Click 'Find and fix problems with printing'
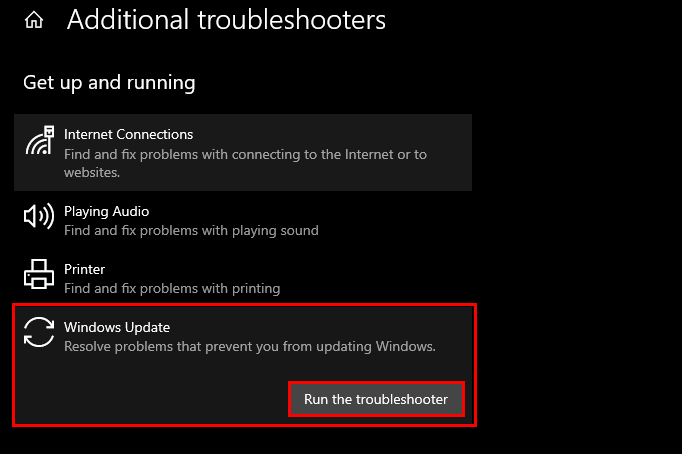This screenshot has height=454, width=682. (172, 288)
